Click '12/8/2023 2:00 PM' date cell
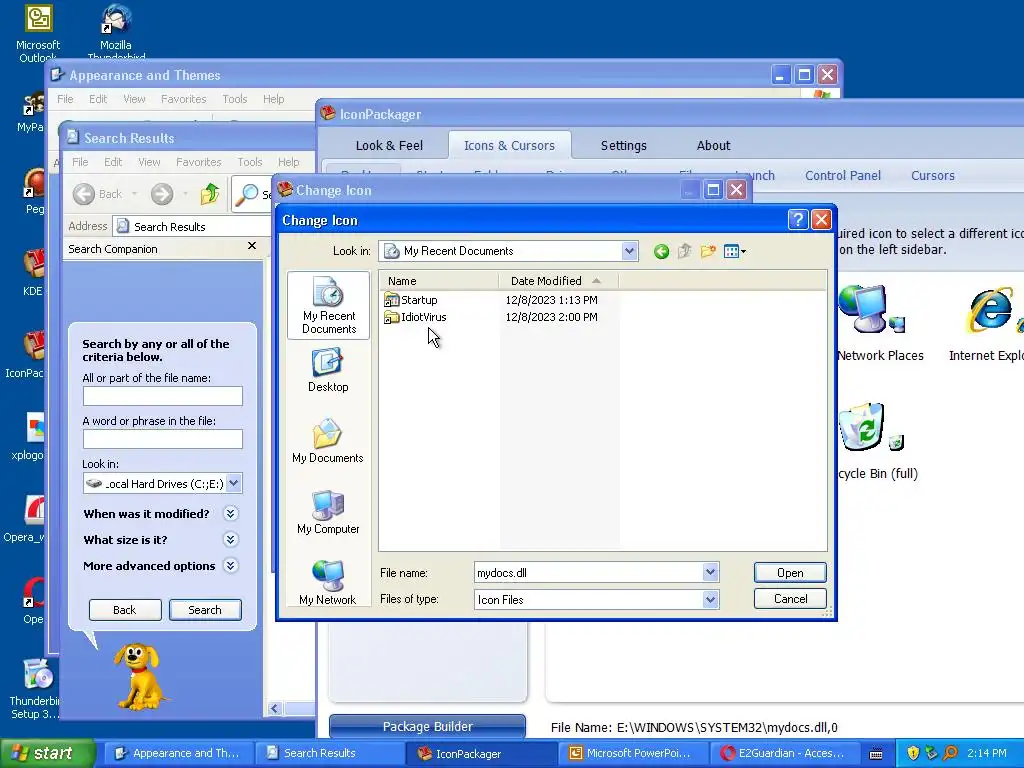Viewport: 1024px width, 768px height. [x=551, y=317]
